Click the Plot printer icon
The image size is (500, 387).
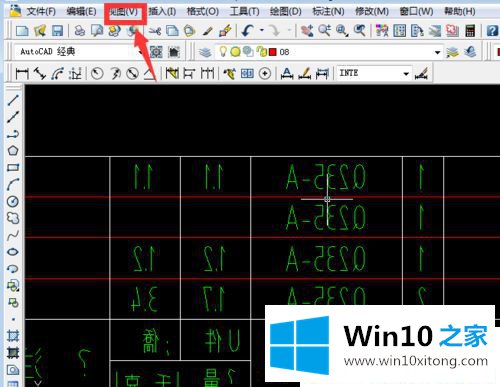(80, 31)
